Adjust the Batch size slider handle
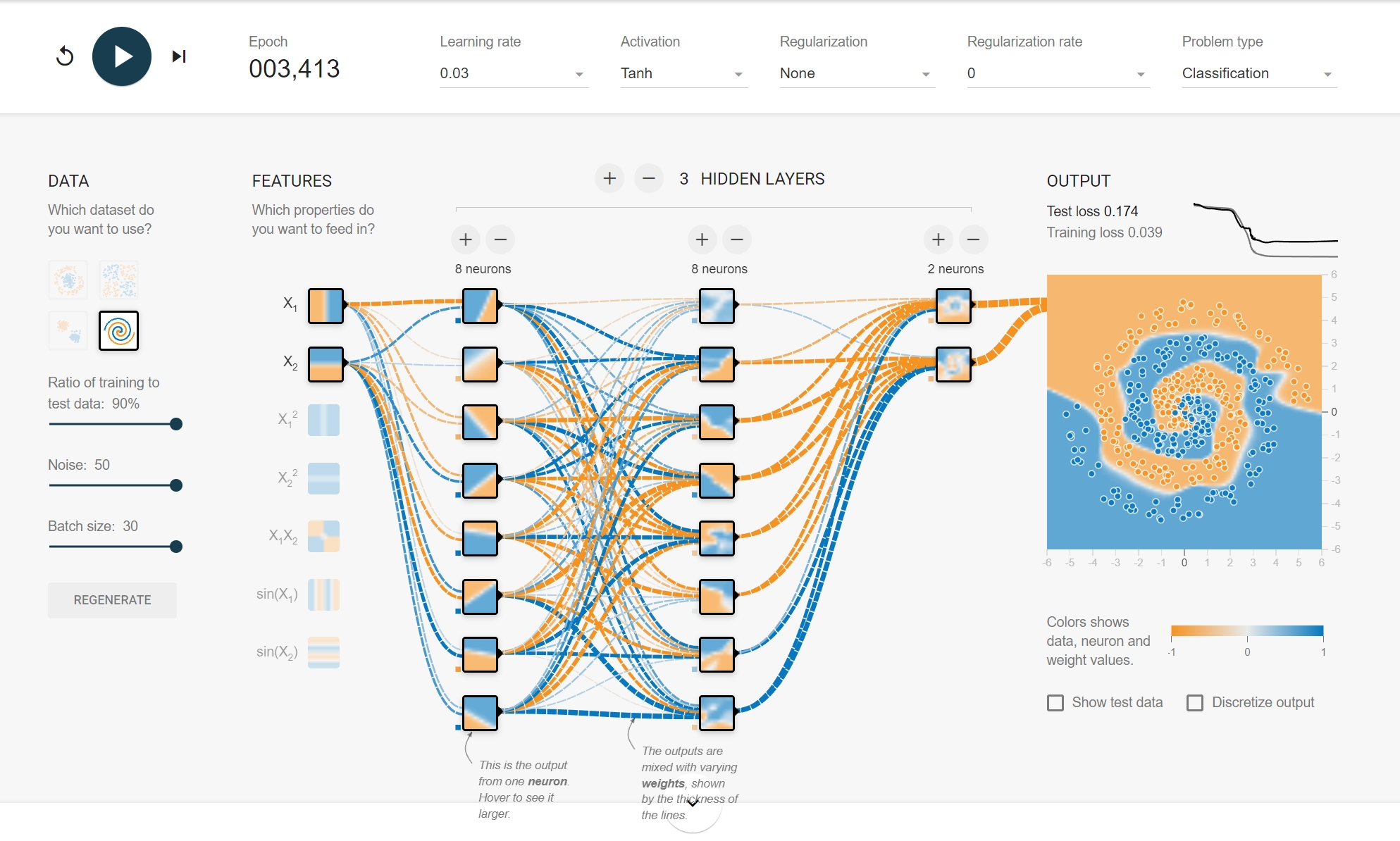 click(x=176, y=547)
